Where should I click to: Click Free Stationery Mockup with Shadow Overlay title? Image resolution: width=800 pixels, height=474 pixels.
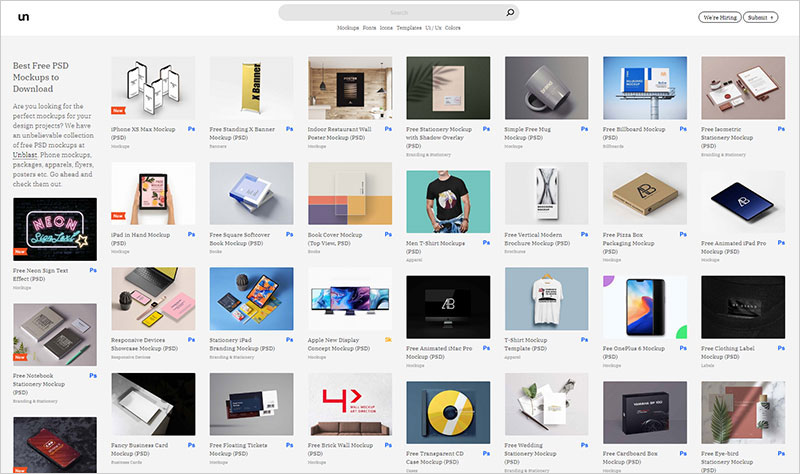tap(439, 137)
